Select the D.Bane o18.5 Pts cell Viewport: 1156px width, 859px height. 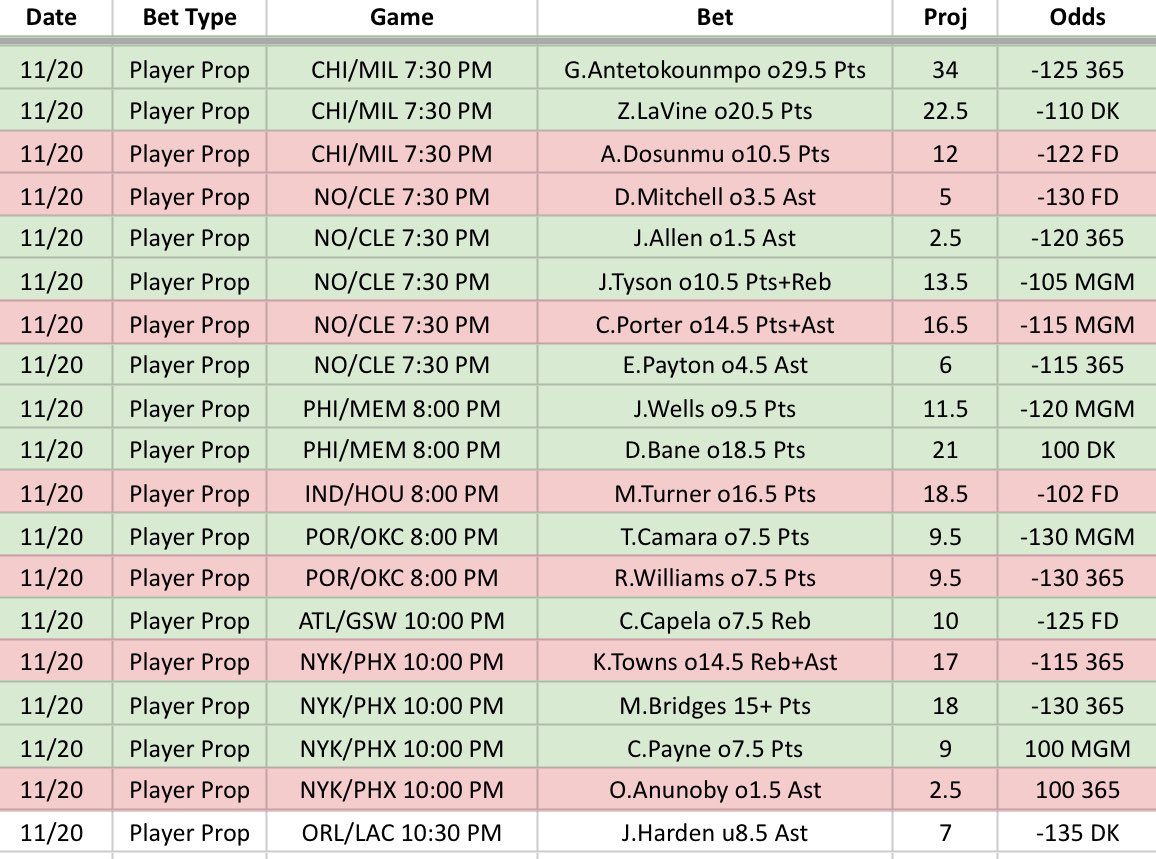[714, 449]
